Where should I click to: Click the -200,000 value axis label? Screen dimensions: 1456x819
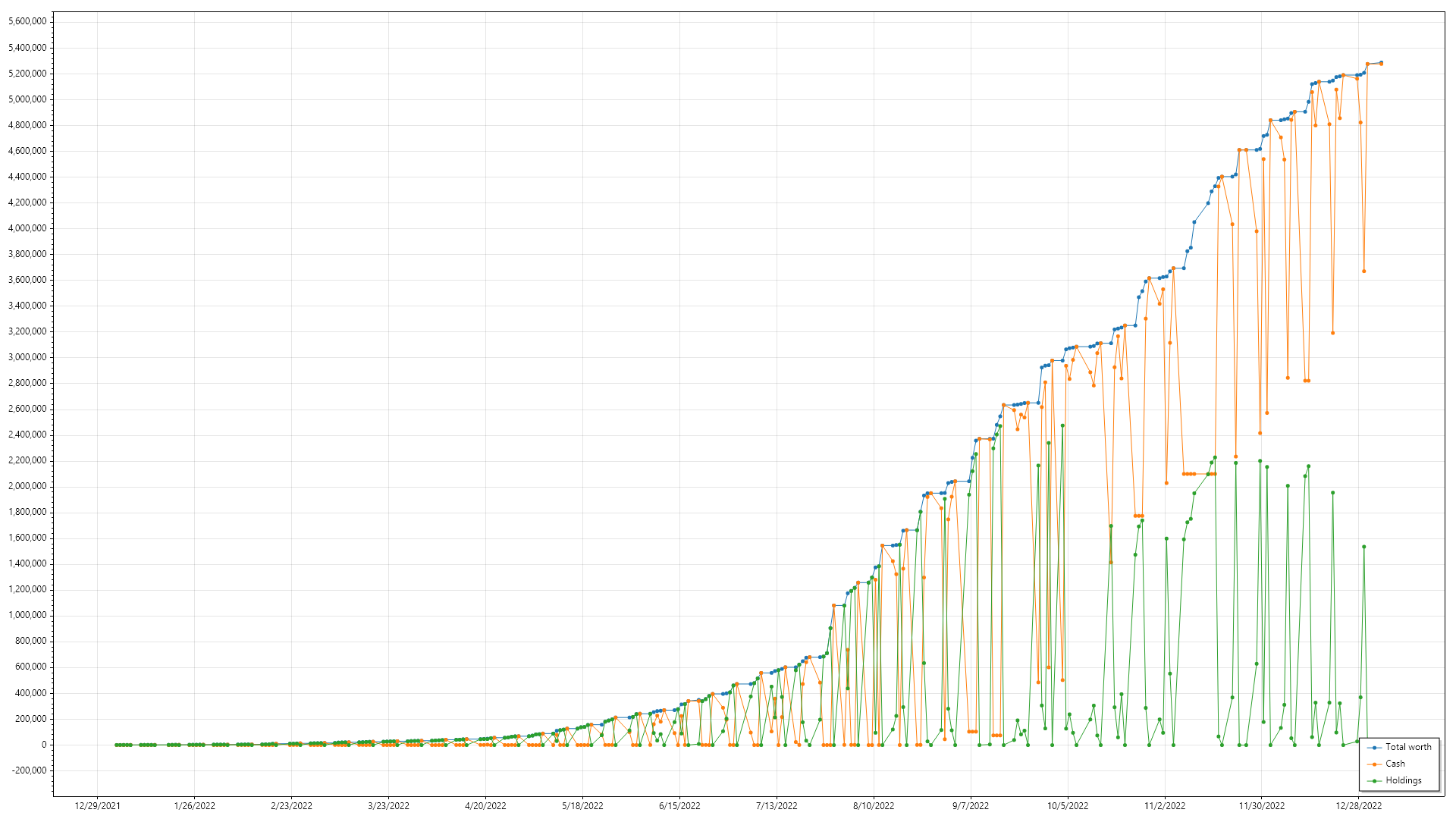(30, 770)
